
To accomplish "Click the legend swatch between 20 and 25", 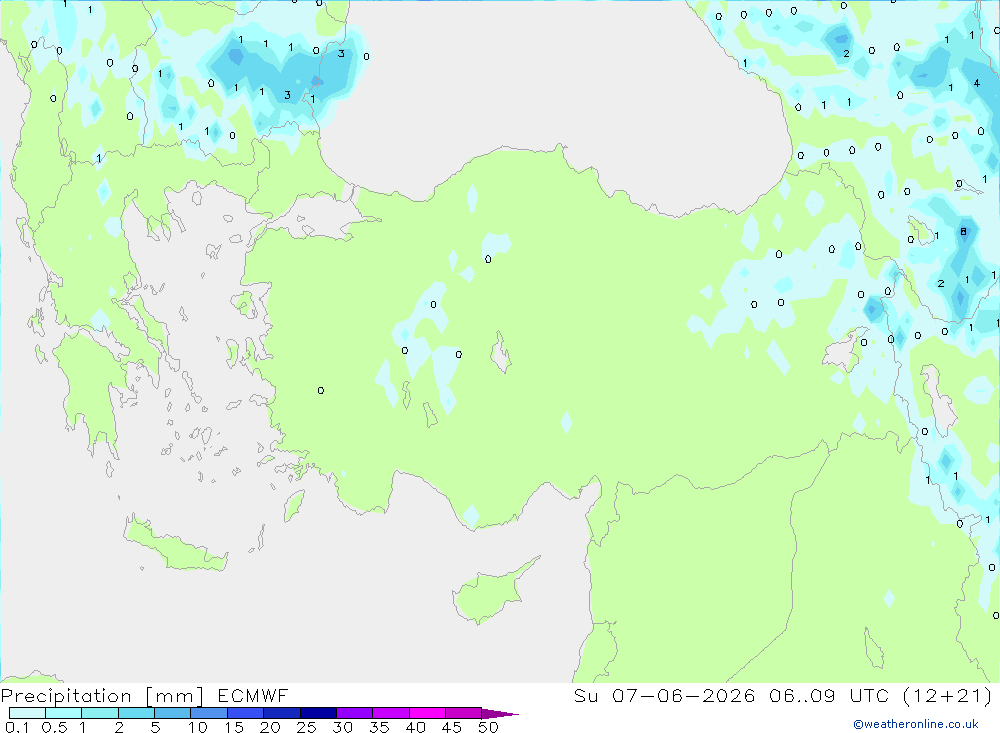I will point(281,713).
